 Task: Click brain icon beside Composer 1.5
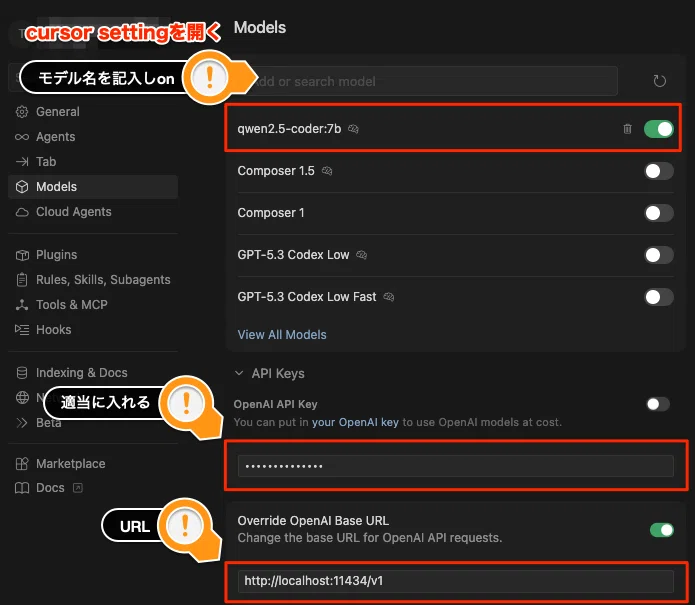click(x=327, y=171)
